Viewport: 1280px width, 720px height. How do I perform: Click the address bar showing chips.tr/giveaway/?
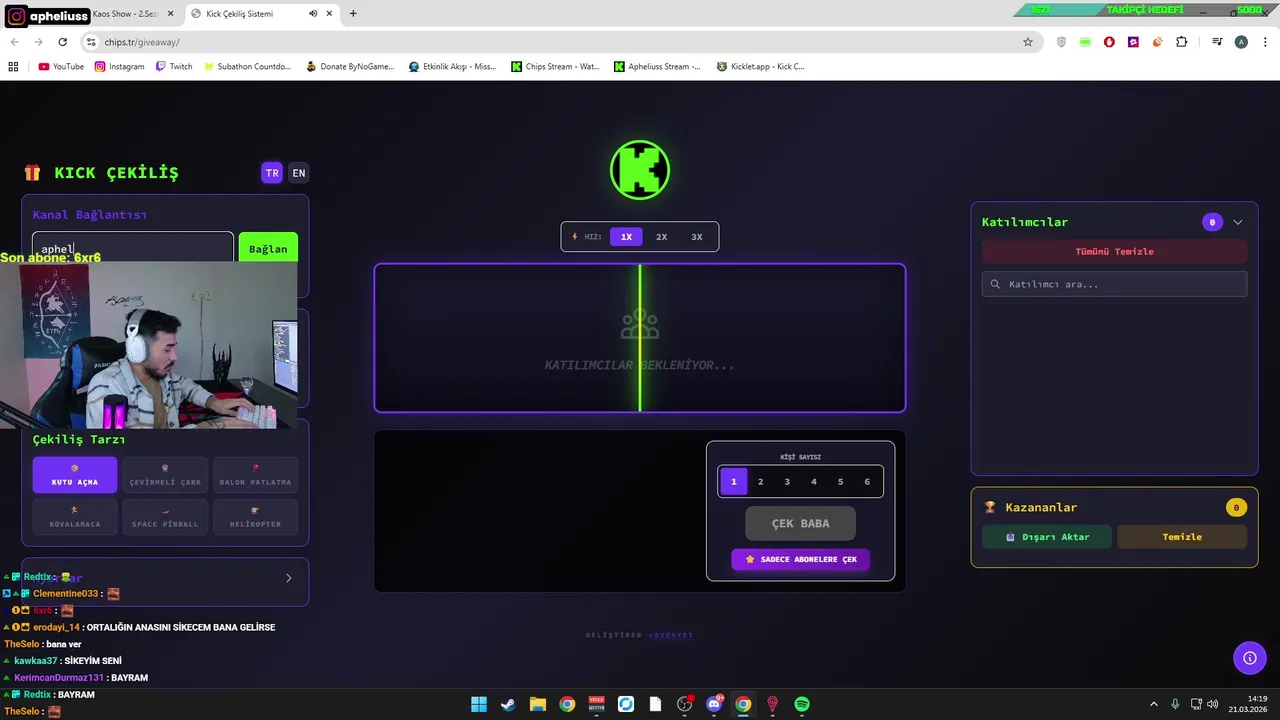pyautogui.click(x=560, y=42)
